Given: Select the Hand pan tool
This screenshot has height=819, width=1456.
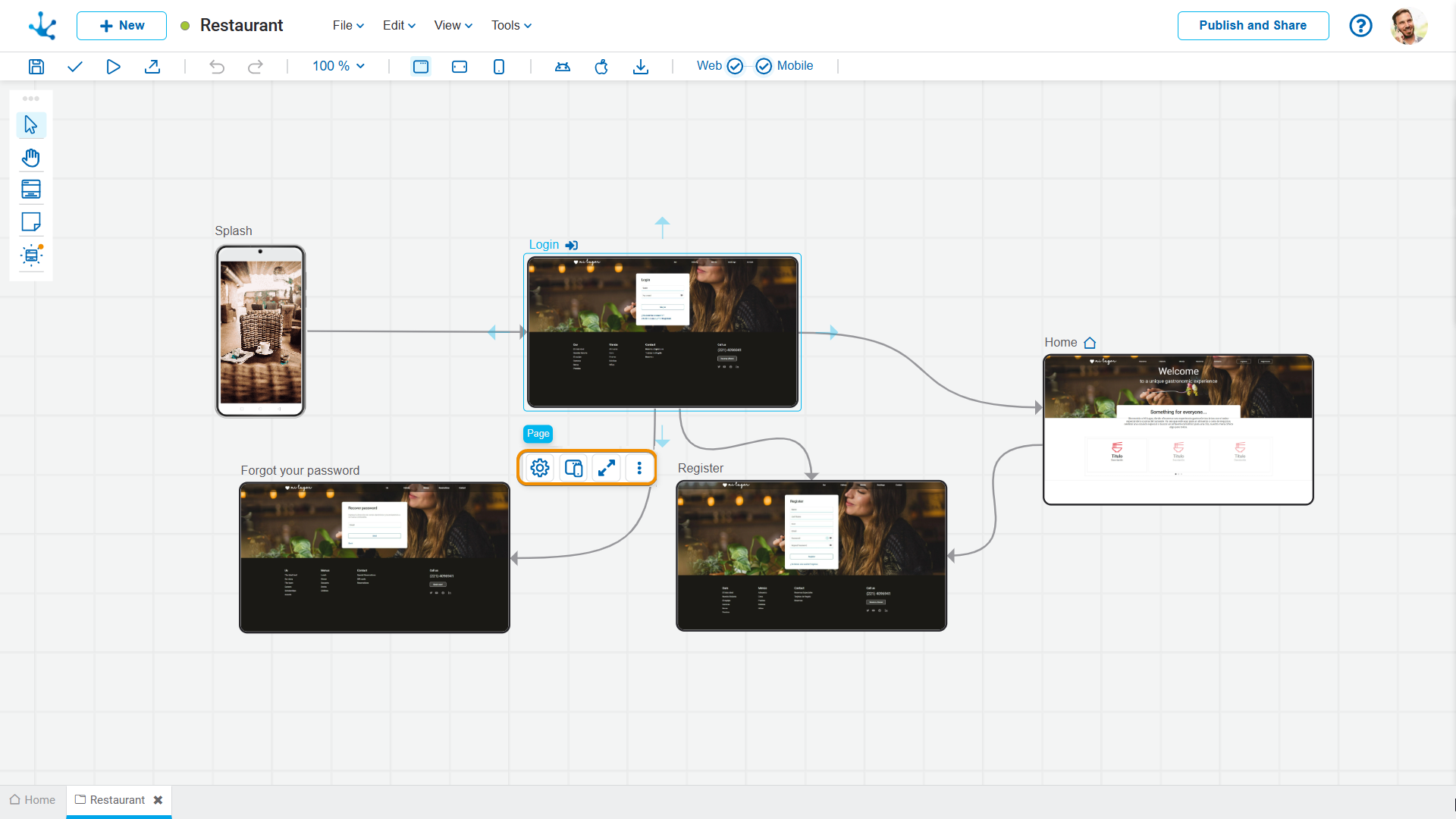Looking at the screenshot, I should click(x=31, y=158).
